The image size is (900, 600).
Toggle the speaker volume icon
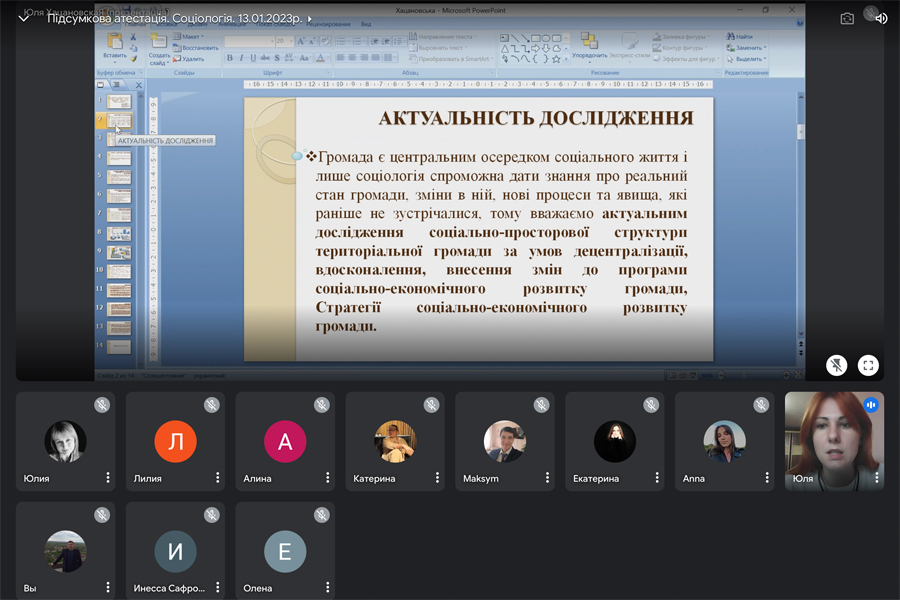881,18
